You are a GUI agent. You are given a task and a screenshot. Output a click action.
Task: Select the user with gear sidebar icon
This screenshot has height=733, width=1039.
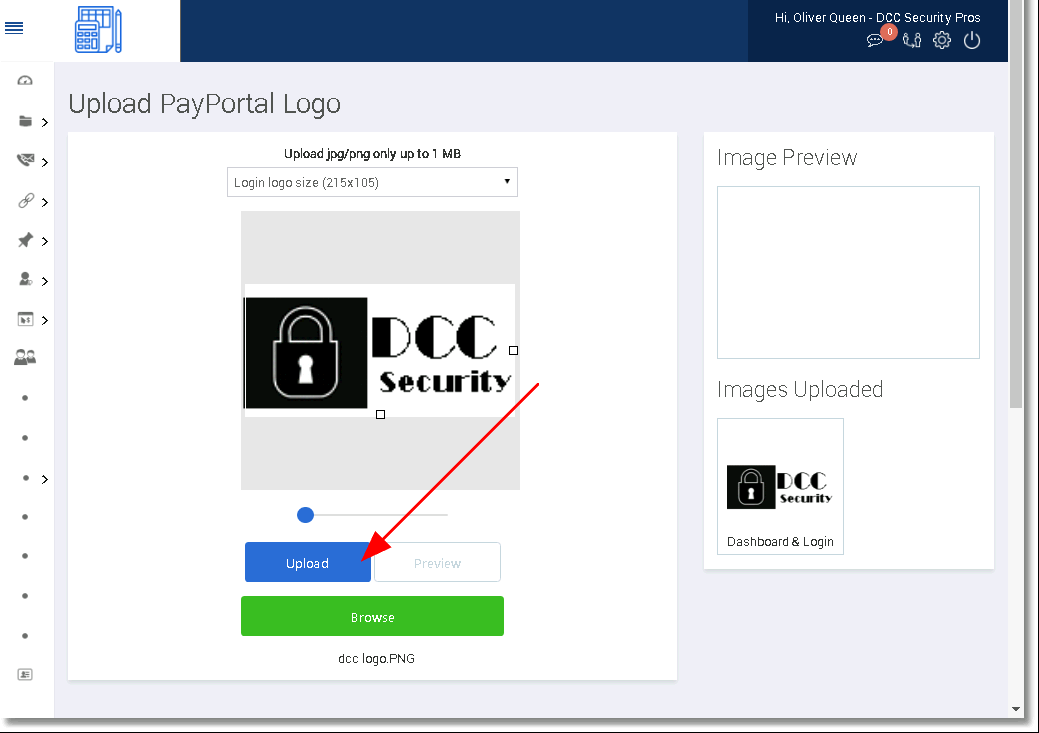pyautogui.click(x=25, y=279)
